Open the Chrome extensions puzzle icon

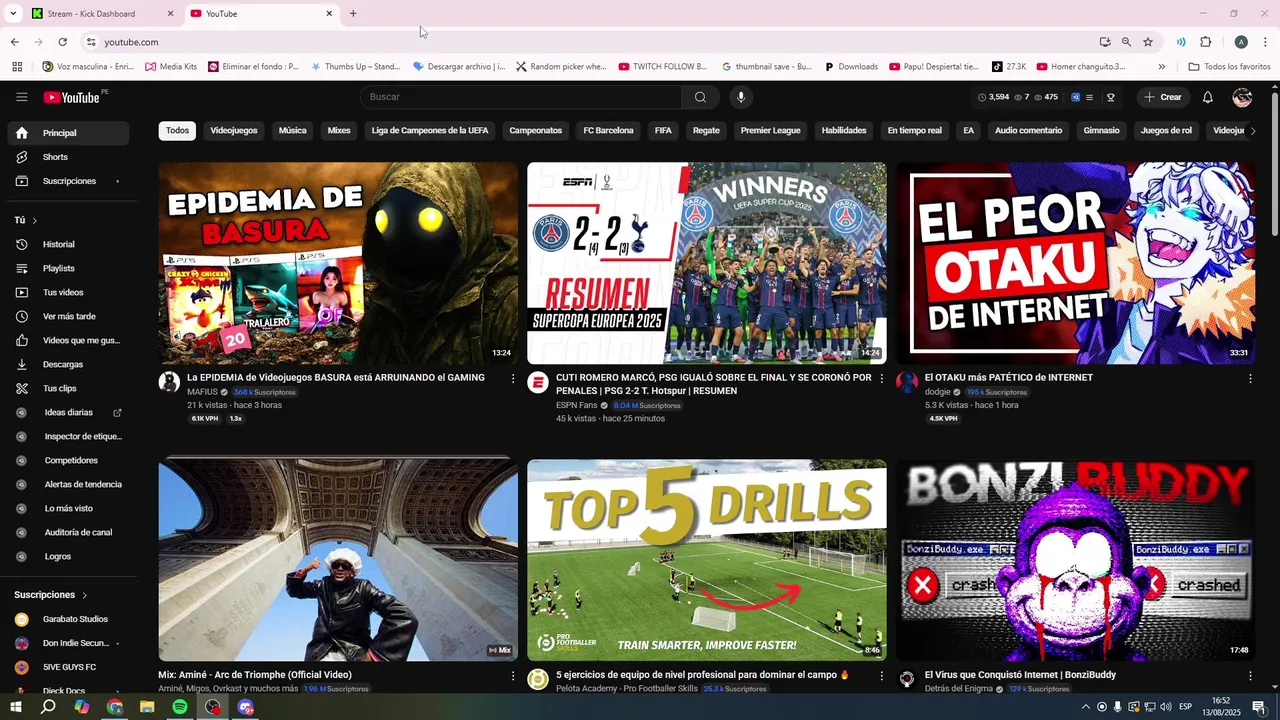pyautogui.click(x=1205, y=42)
